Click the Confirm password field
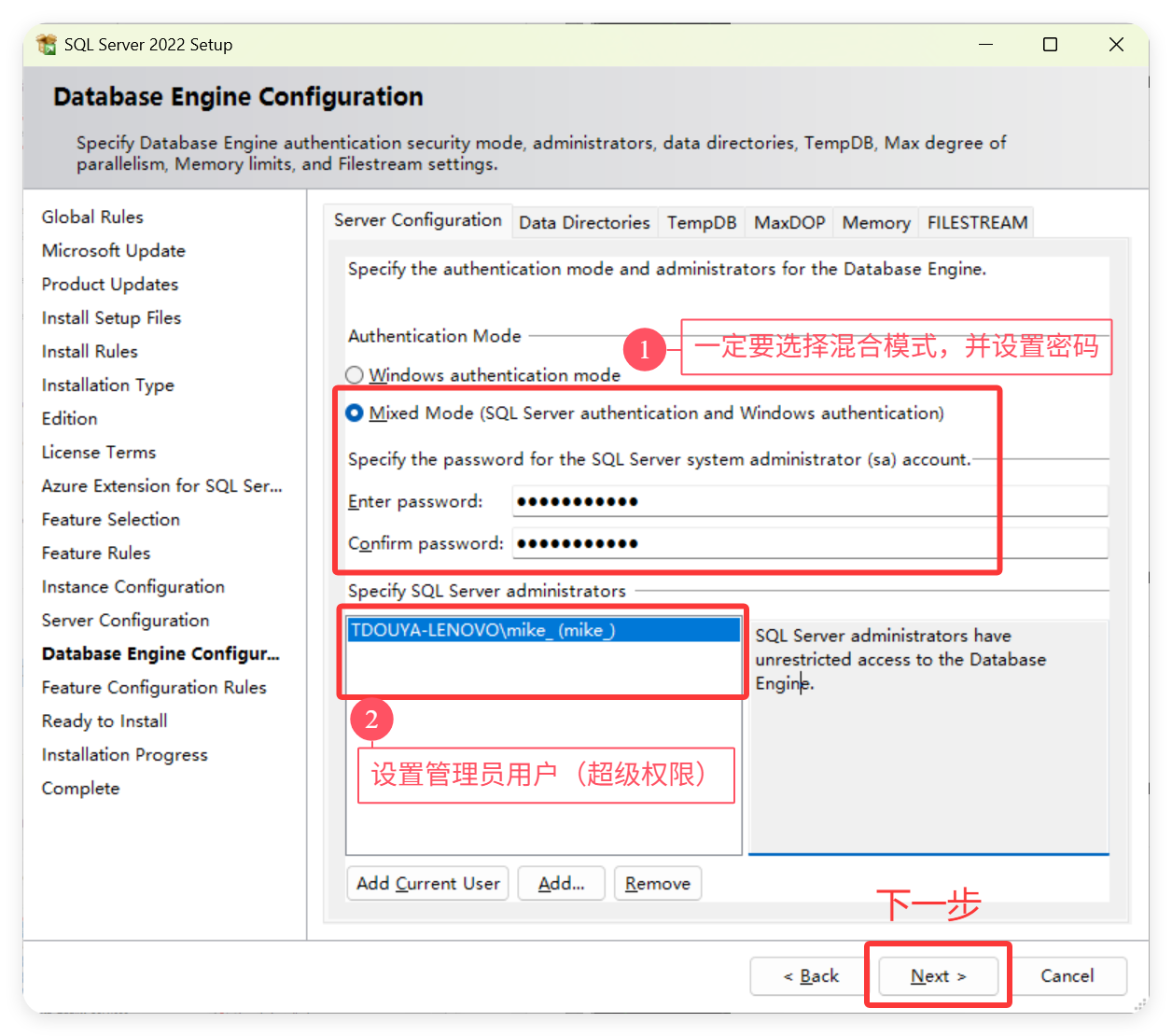1172x1036 pixels. [810, 543]
